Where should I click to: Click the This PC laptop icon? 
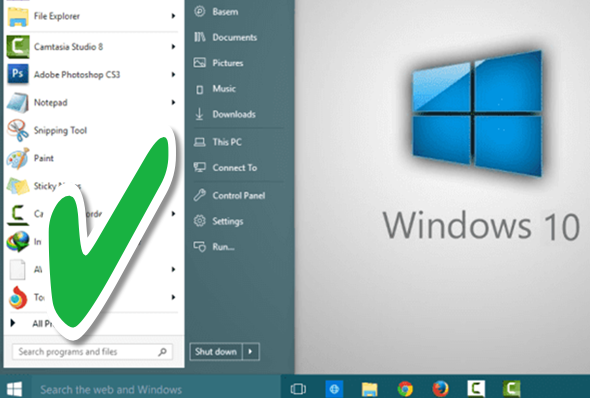coord(199,142)
